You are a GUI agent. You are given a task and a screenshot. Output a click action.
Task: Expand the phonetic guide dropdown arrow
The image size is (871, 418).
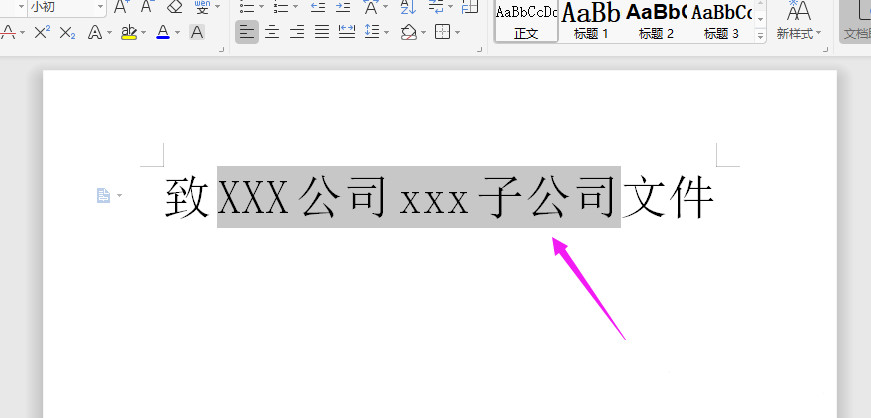tap(217, 7)
